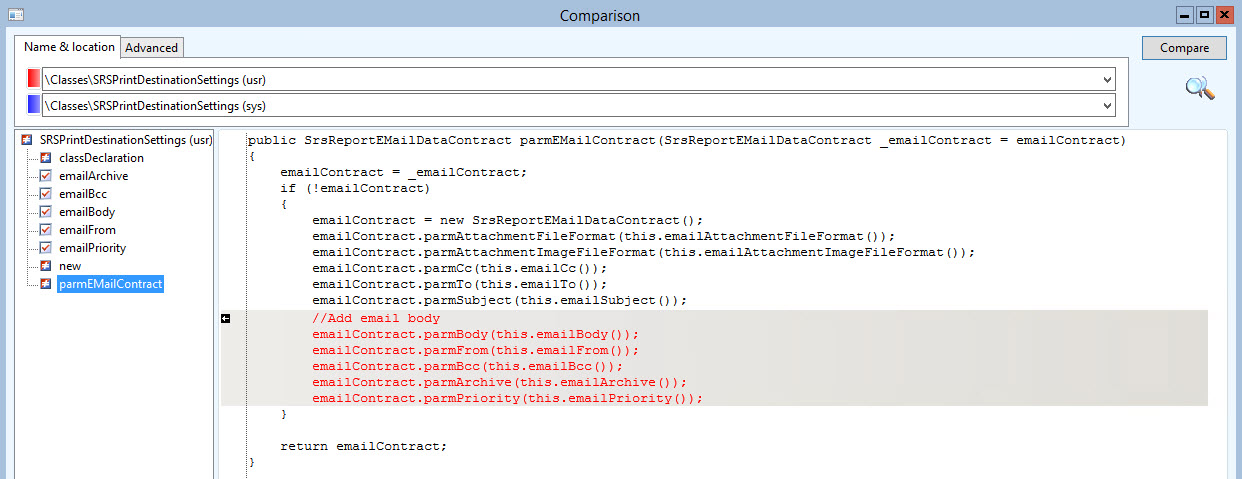
Task: Select the emailFrom tree item label
Action: click(x=87, y=230)
